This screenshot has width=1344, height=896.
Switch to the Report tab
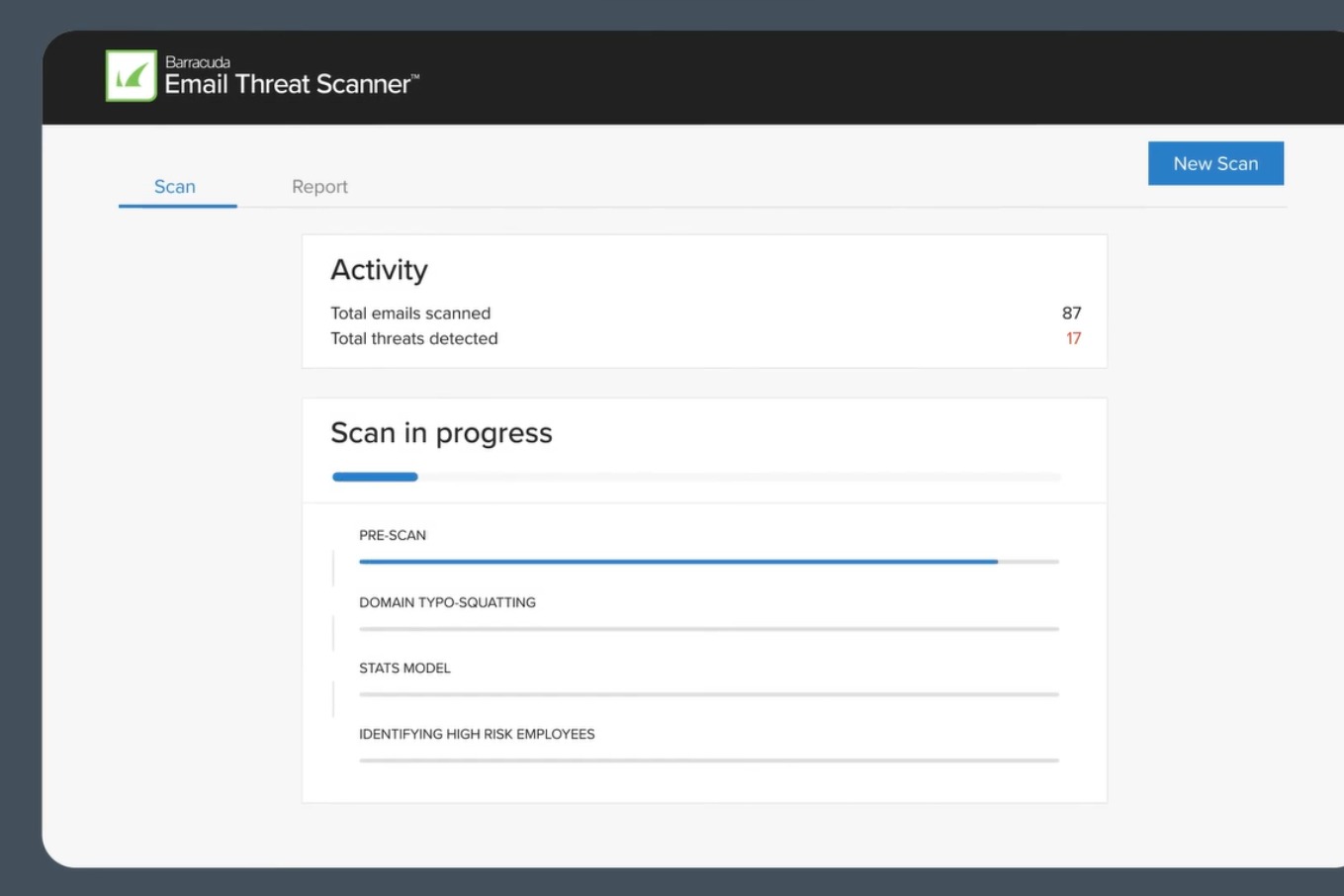point(318,186)
